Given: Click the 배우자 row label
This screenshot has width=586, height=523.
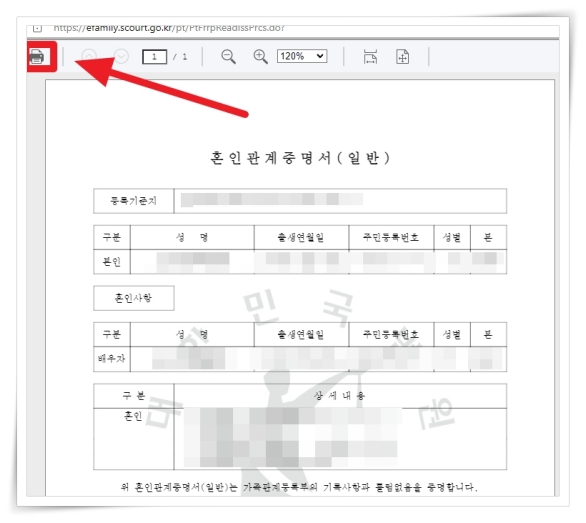Looking at the screenshot, I should pyautogui.click(x=112, y=359).
